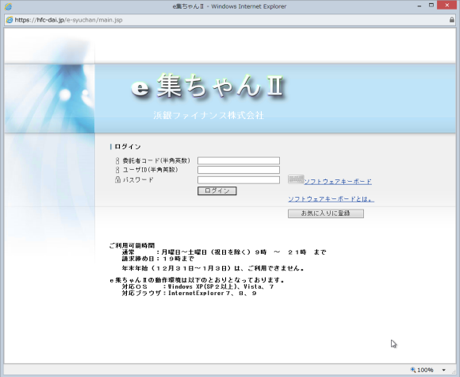Click the 対応OS Windows XP line
The height and width of the screenshot is (377, 460).
tap(198, 287)
